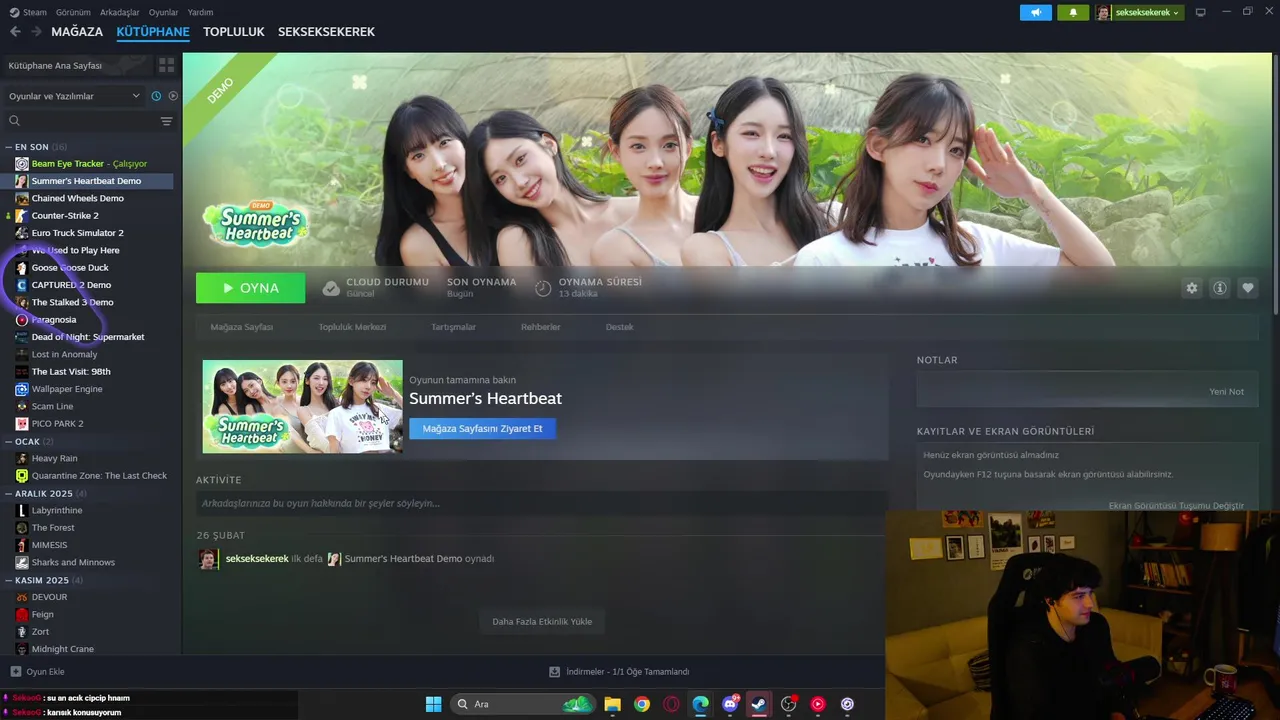
Task: Click Ekran Görüntüsü Tuşunu Değiştir button
Action: pyautogui.click(x=1176, y=506)
